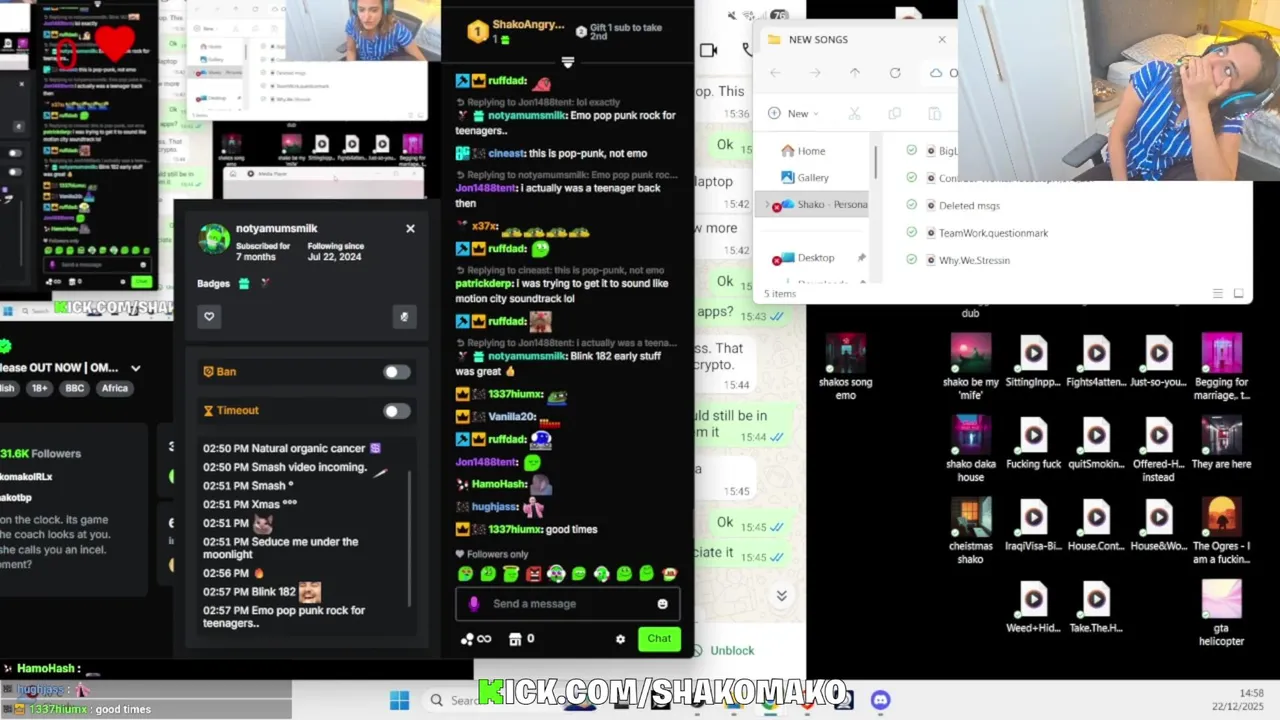This screenshot has height=720, width=1280.
Task: Select the TeamWork.questionmark file
Action: (993, 233)
